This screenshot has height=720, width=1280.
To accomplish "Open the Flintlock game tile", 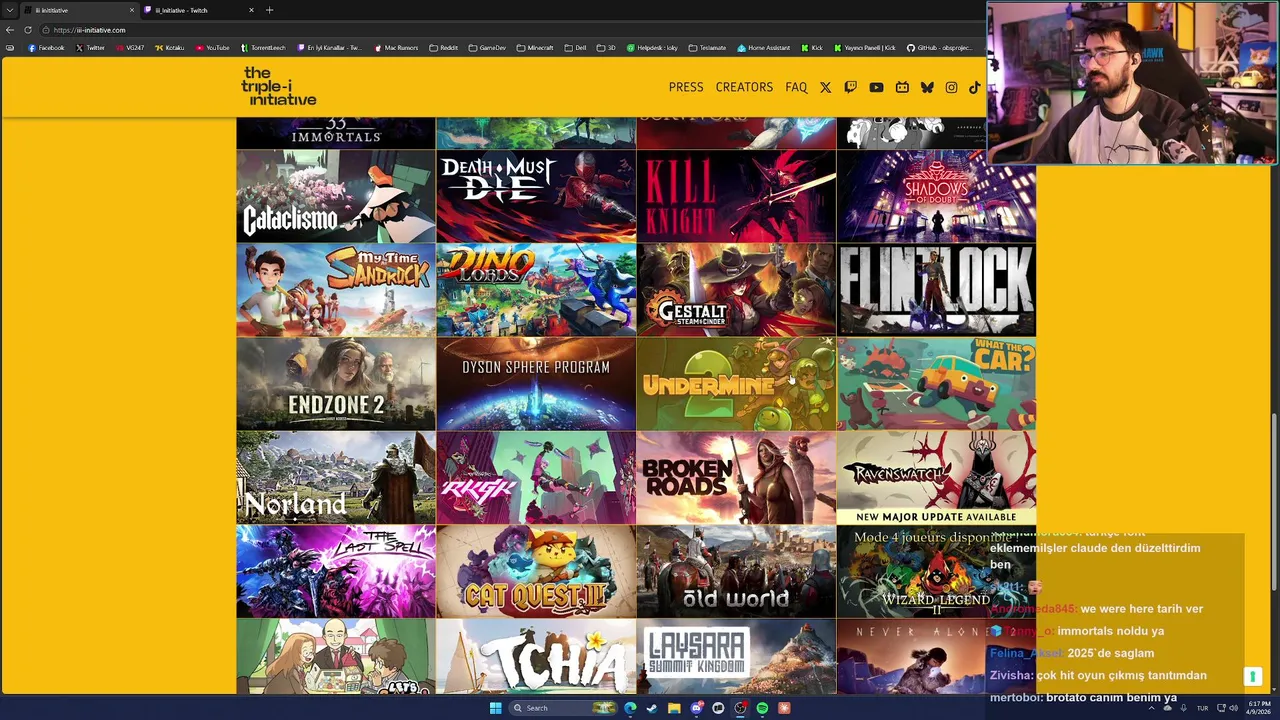I will 936,290.
